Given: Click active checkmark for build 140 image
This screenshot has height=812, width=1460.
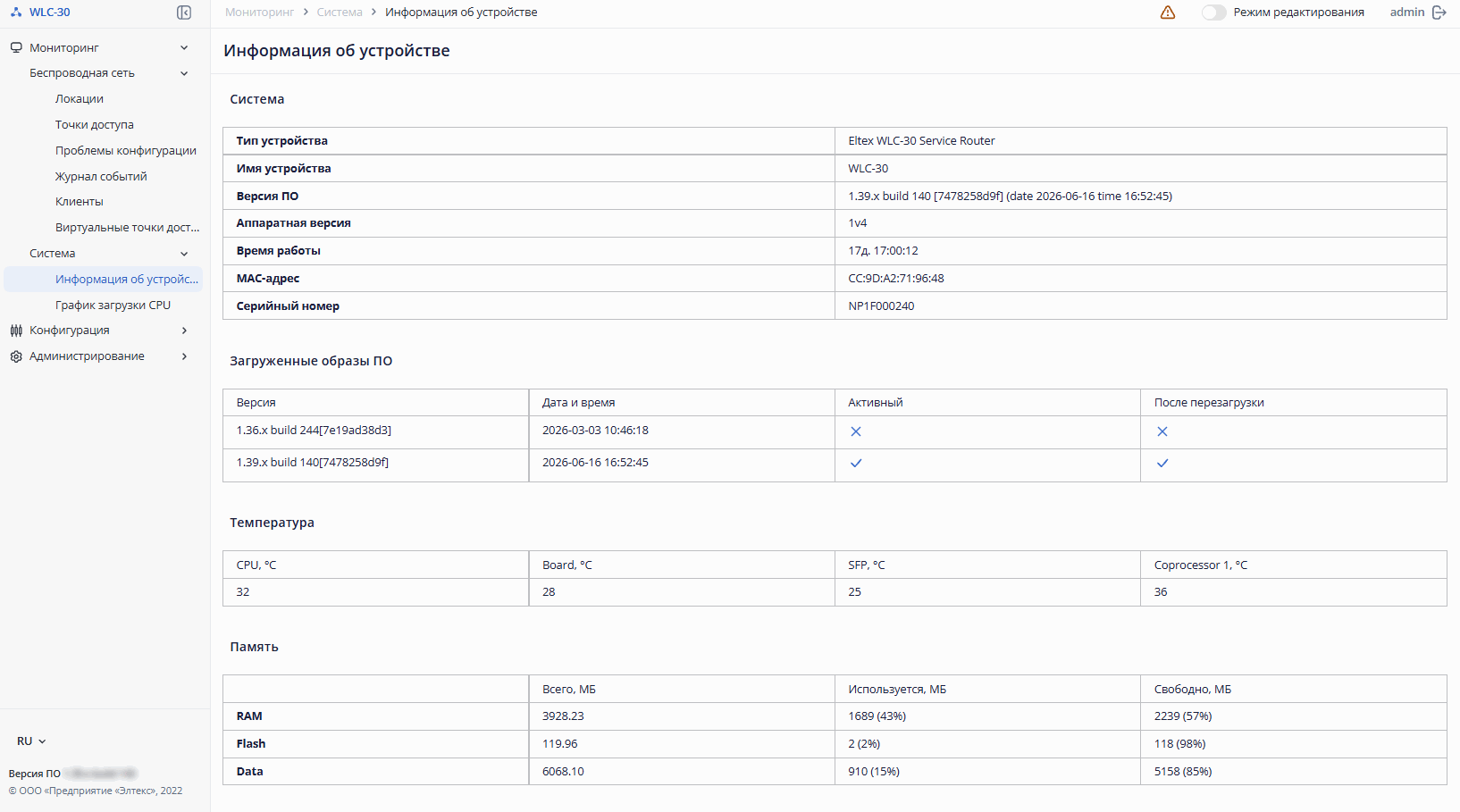Looking at the screenshot, I should 856,463.
